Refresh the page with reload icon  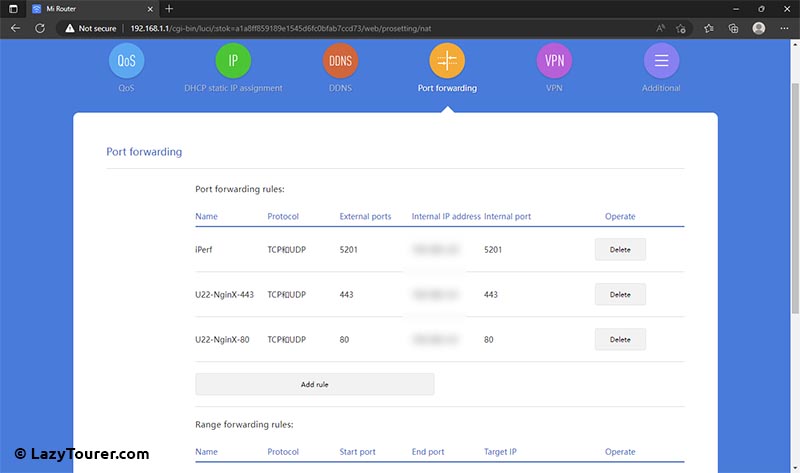pyautogui.click(x=41, y=29)
